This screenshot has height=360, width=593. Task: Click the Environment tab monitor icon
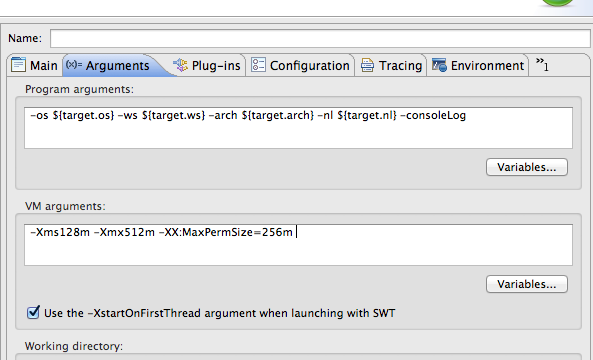(439, 65)
